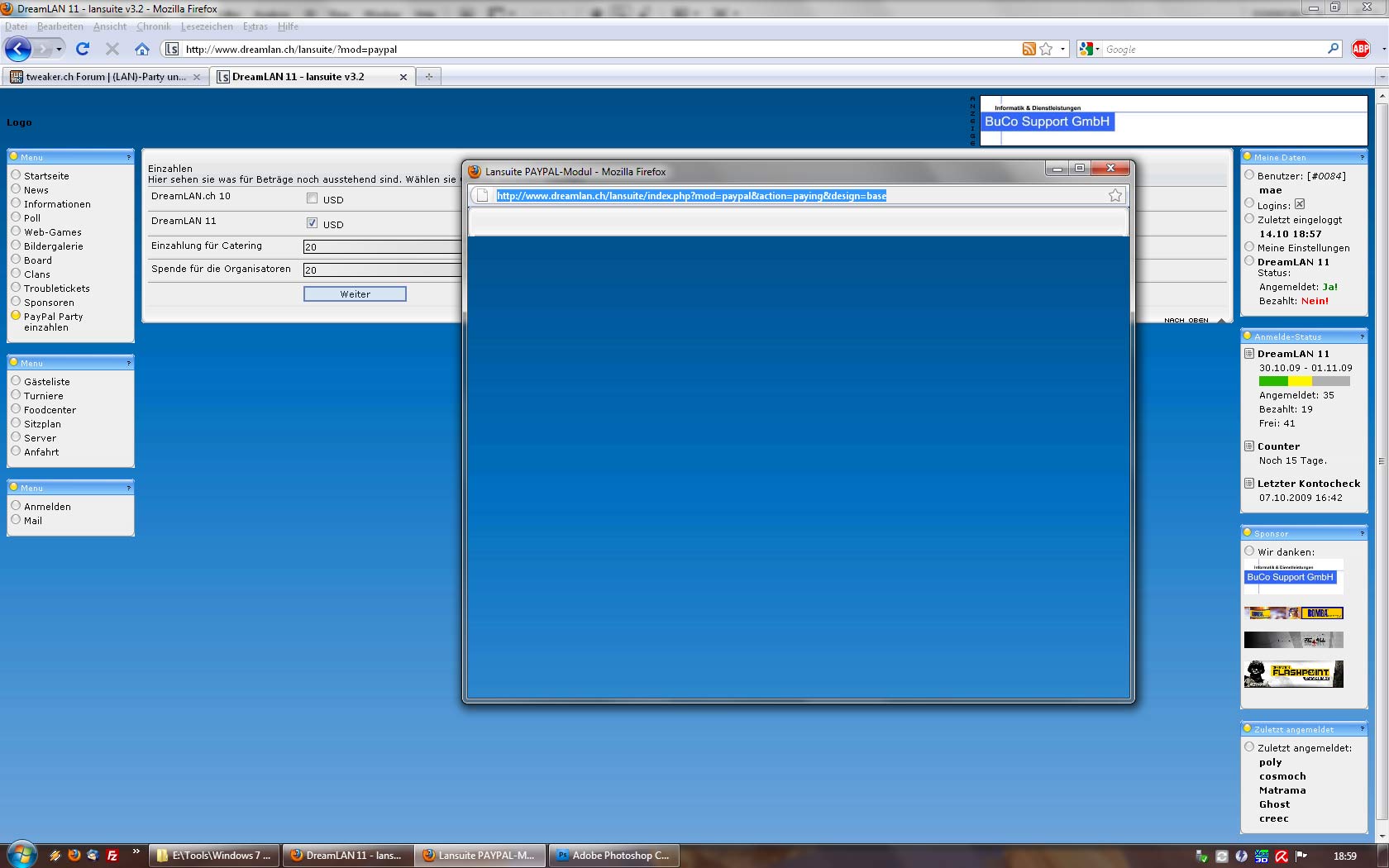1389x868 pixels.
Task: Enable the DreamLAN.ch 10 checkbox
Action: click(x=312, y=198)
